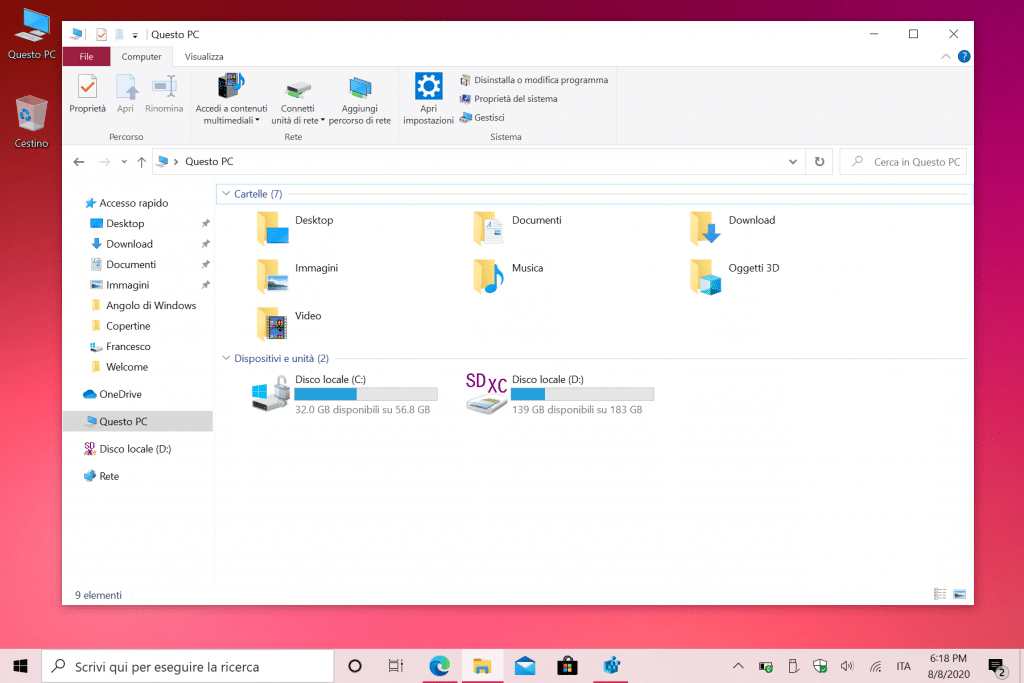Select Disco locale (C:) drive usage bar

point(365,395)
